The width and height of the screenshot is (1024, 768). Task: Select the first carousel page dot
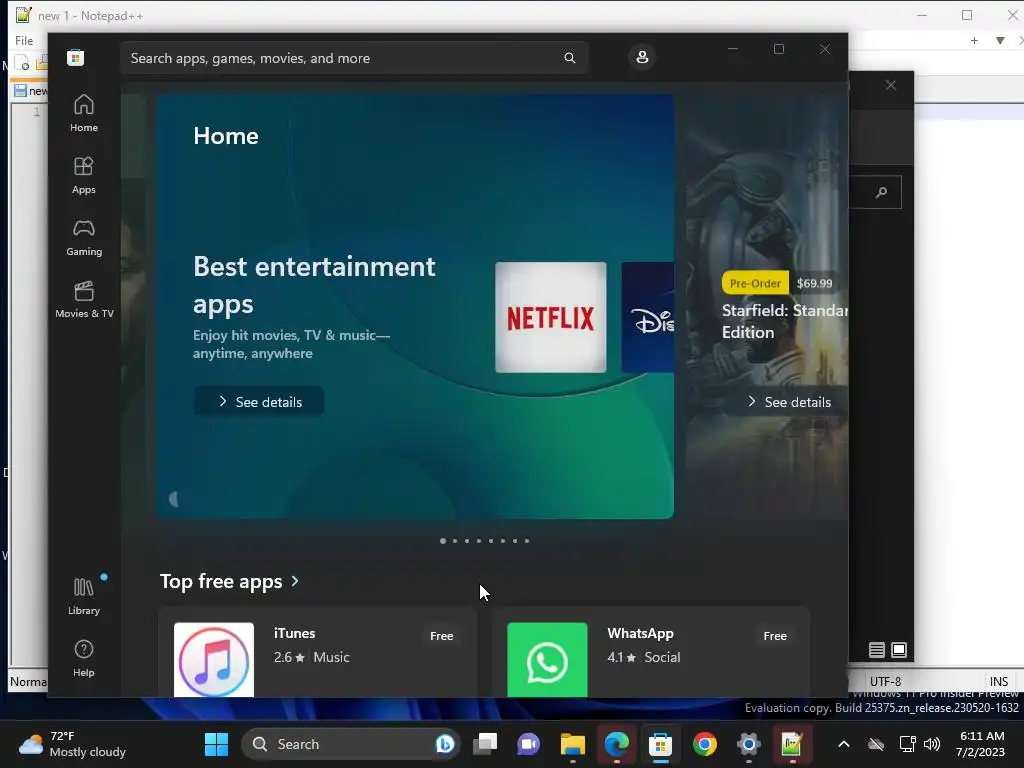[x=443, y=541]
